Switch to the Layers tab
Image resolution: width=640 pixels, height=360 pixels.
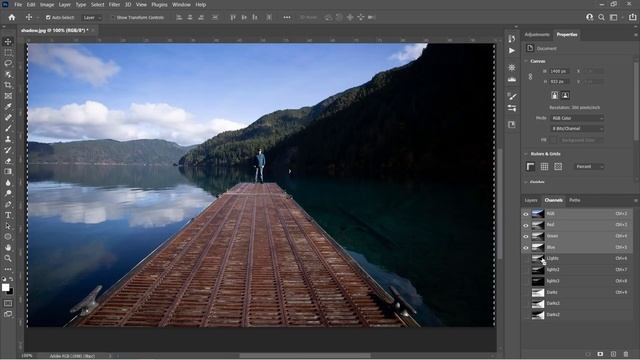[x=531, y=200]
